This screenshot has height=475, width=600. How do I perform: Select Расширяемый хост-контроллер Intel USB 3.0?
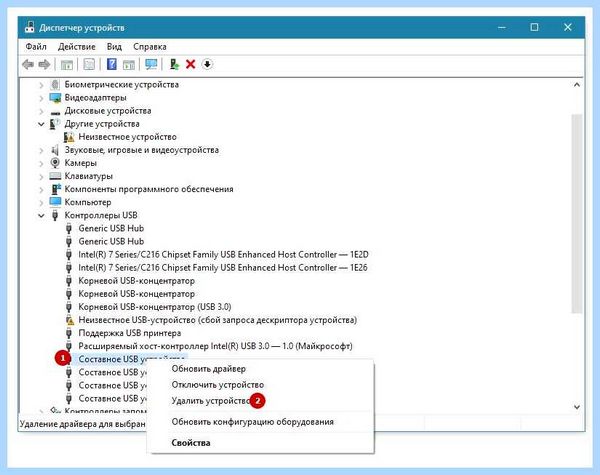coord(215,346)
